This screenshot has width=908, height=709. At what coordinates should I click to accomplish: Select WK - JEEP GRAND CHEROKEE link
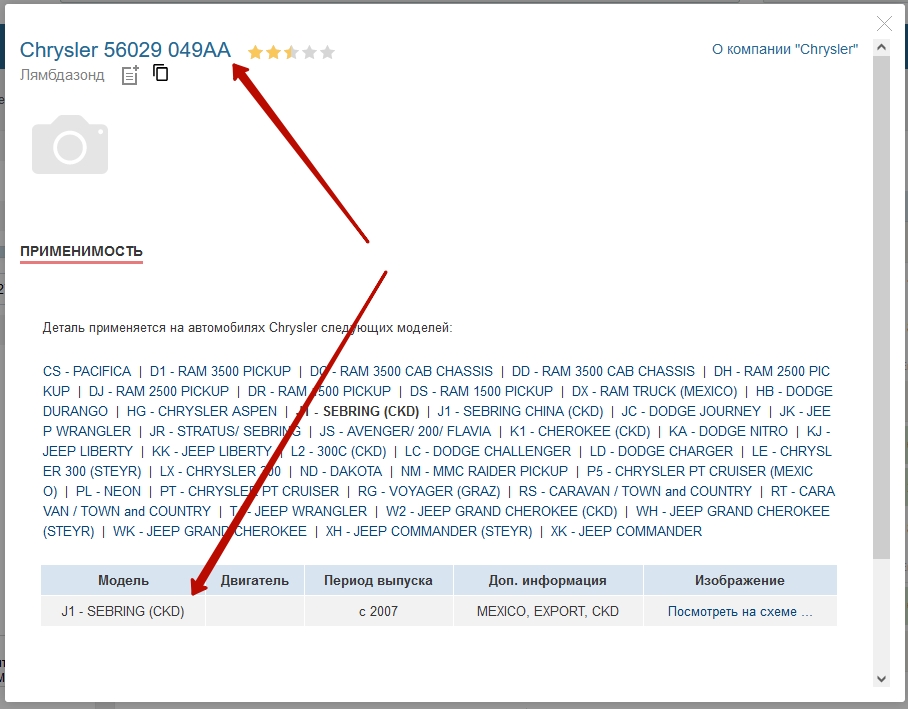click(x=210, y=531)
